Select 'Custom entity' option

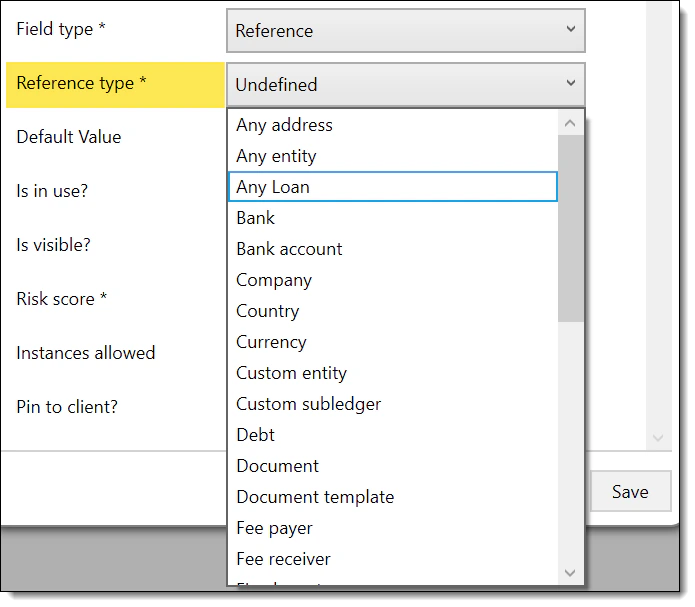pyautogui.click(x=393, y=373)
